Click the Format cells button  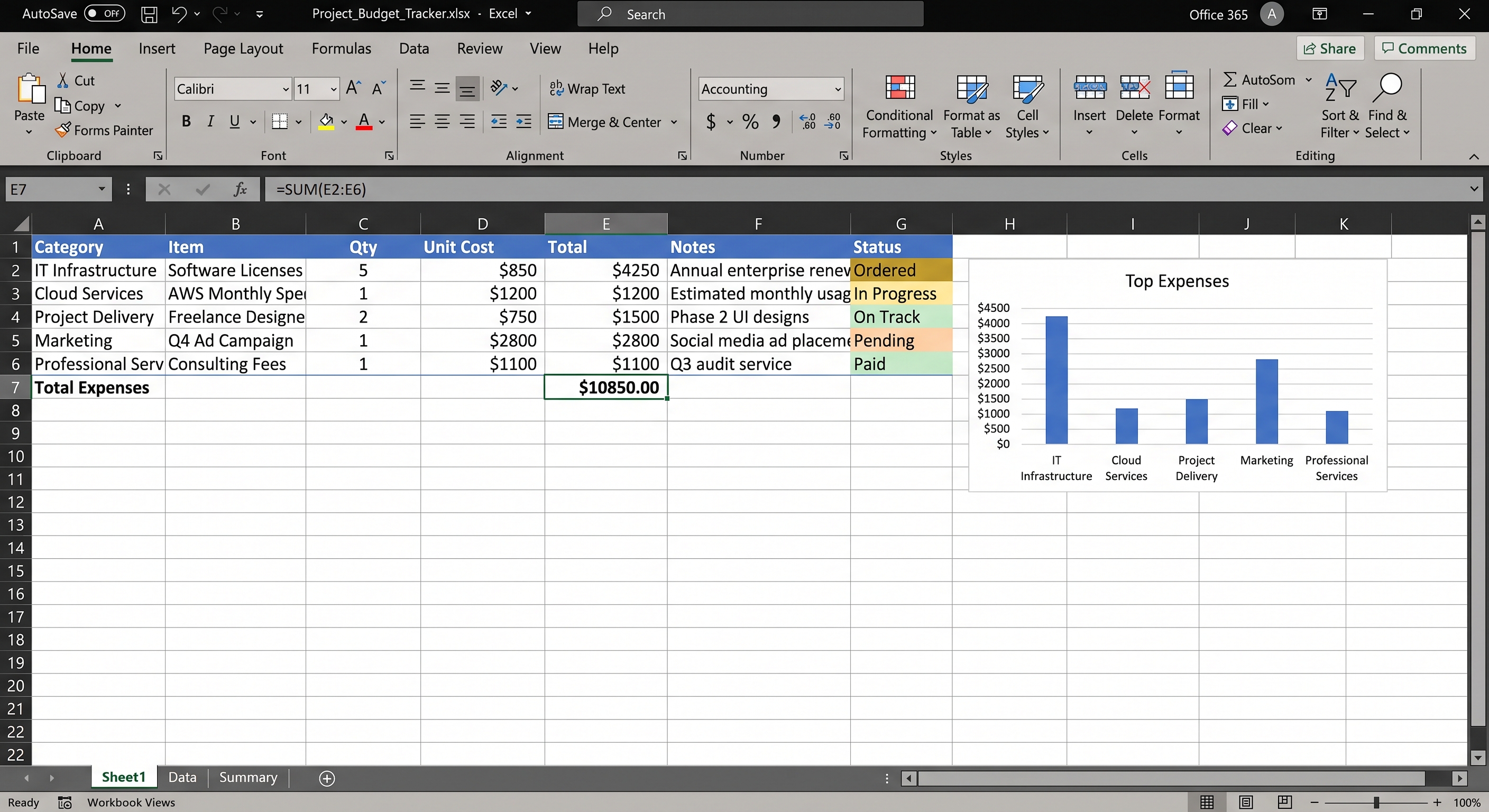(x=1179, y=103)
